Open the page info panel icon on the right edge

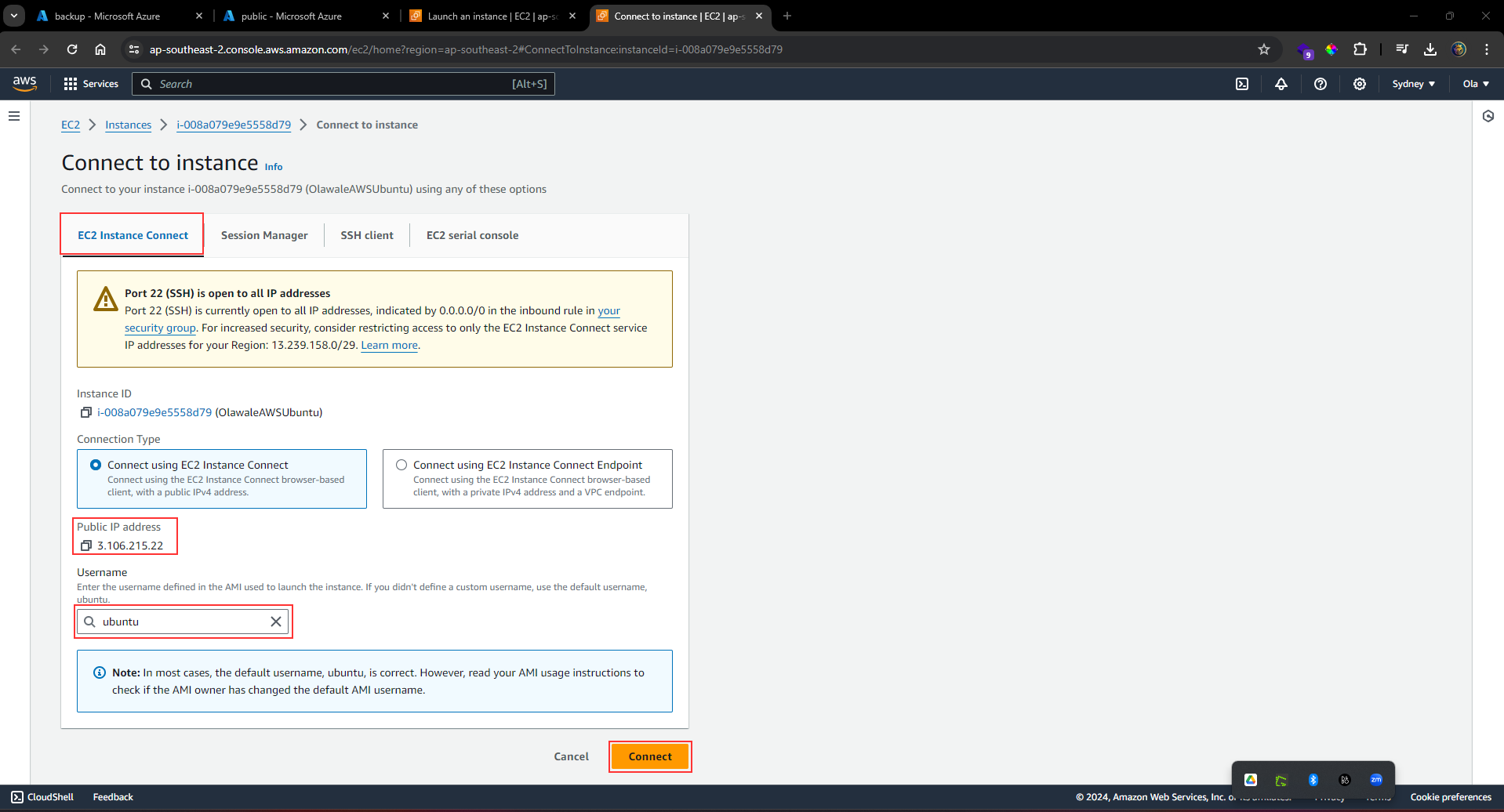coord(1488,116)
